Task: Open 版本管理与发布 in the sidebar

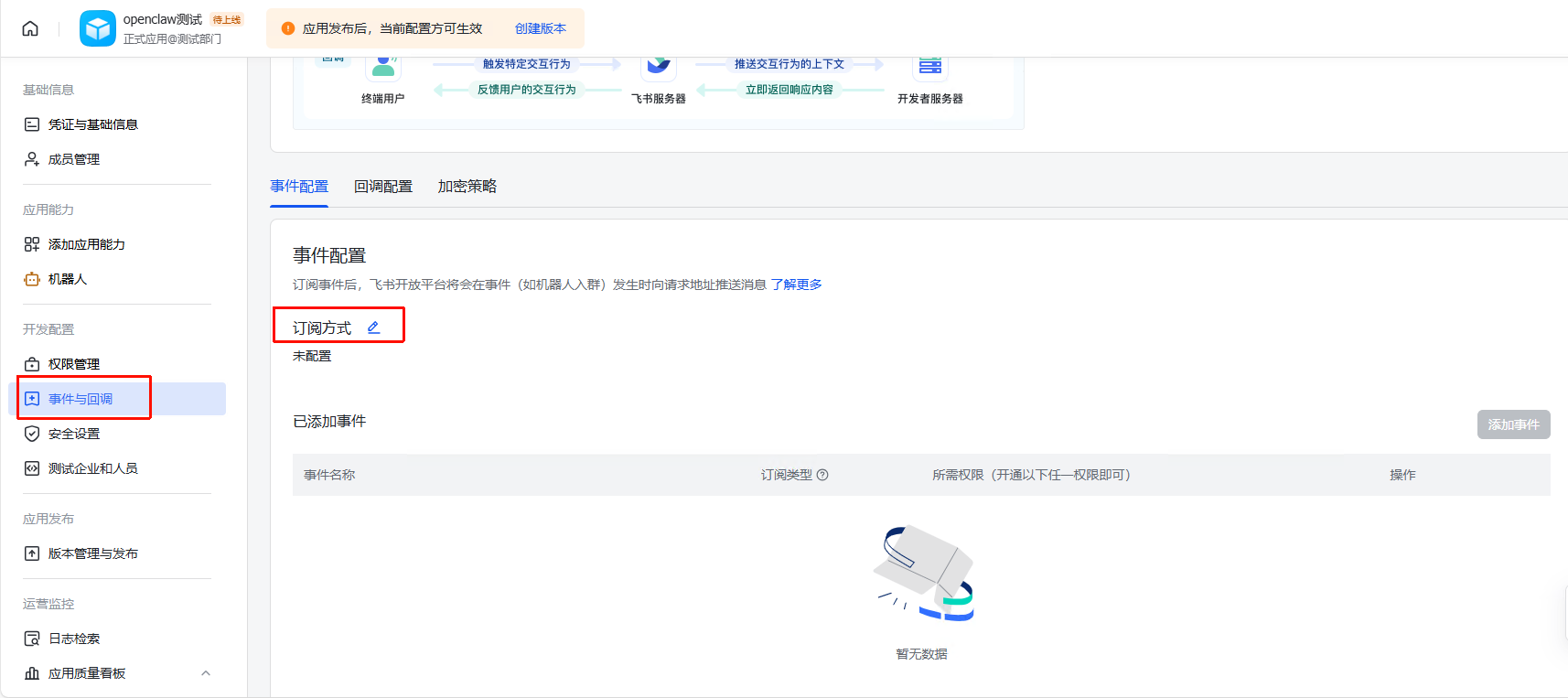Action: (92, 553)
